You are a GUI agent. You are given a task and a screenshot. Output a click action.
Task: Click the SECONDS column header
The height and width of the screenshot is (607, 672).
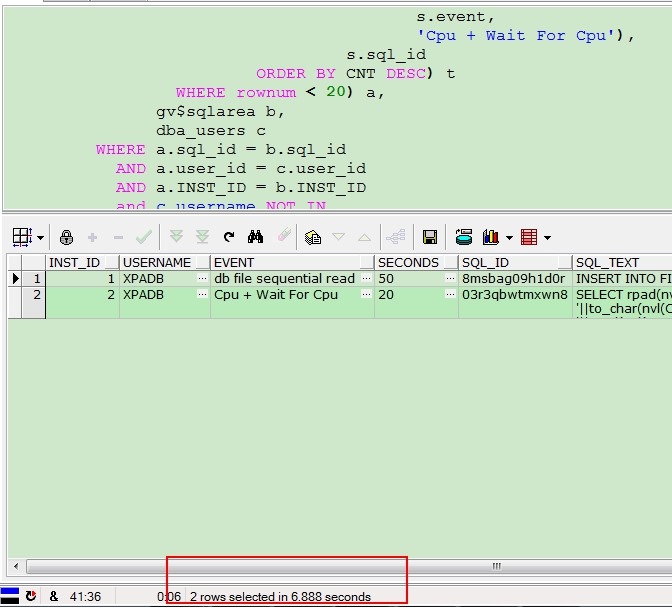(416, 262)
